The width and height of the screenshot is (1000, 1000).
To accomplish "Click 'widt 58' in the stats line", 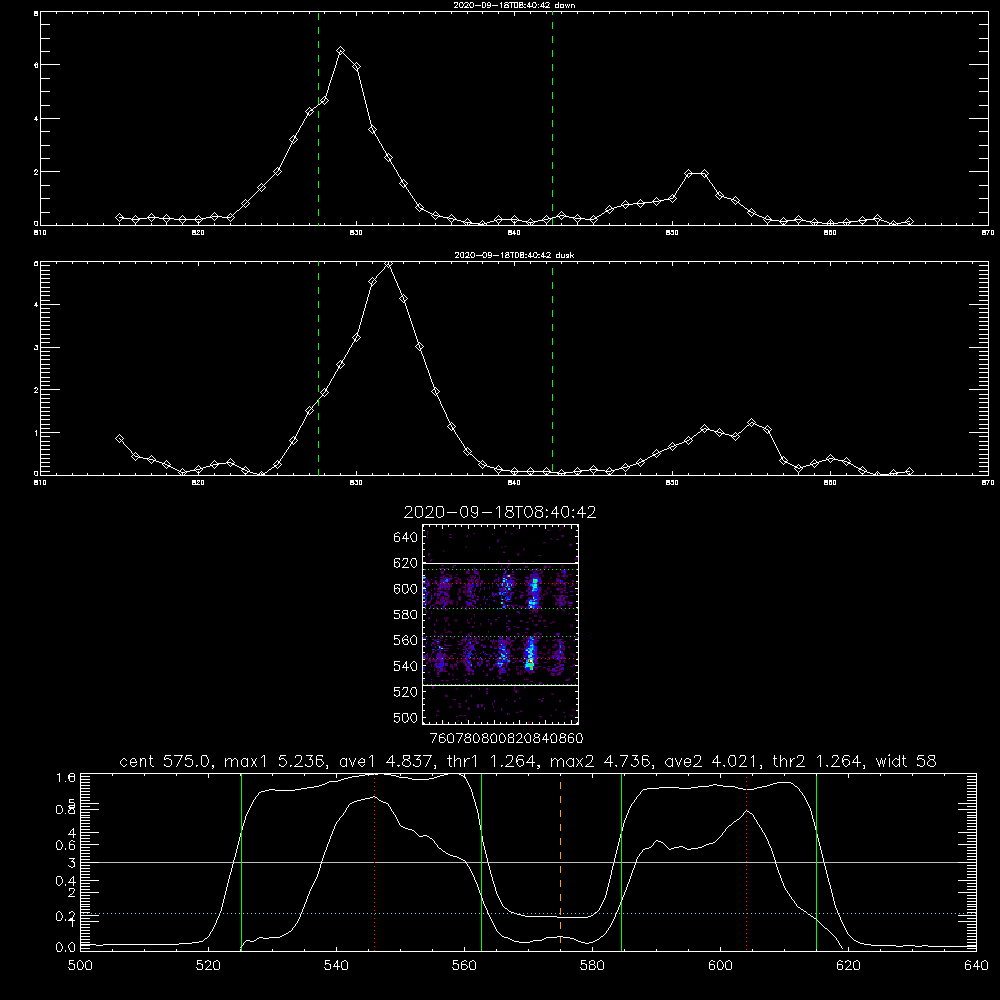I will coord(906,761).
